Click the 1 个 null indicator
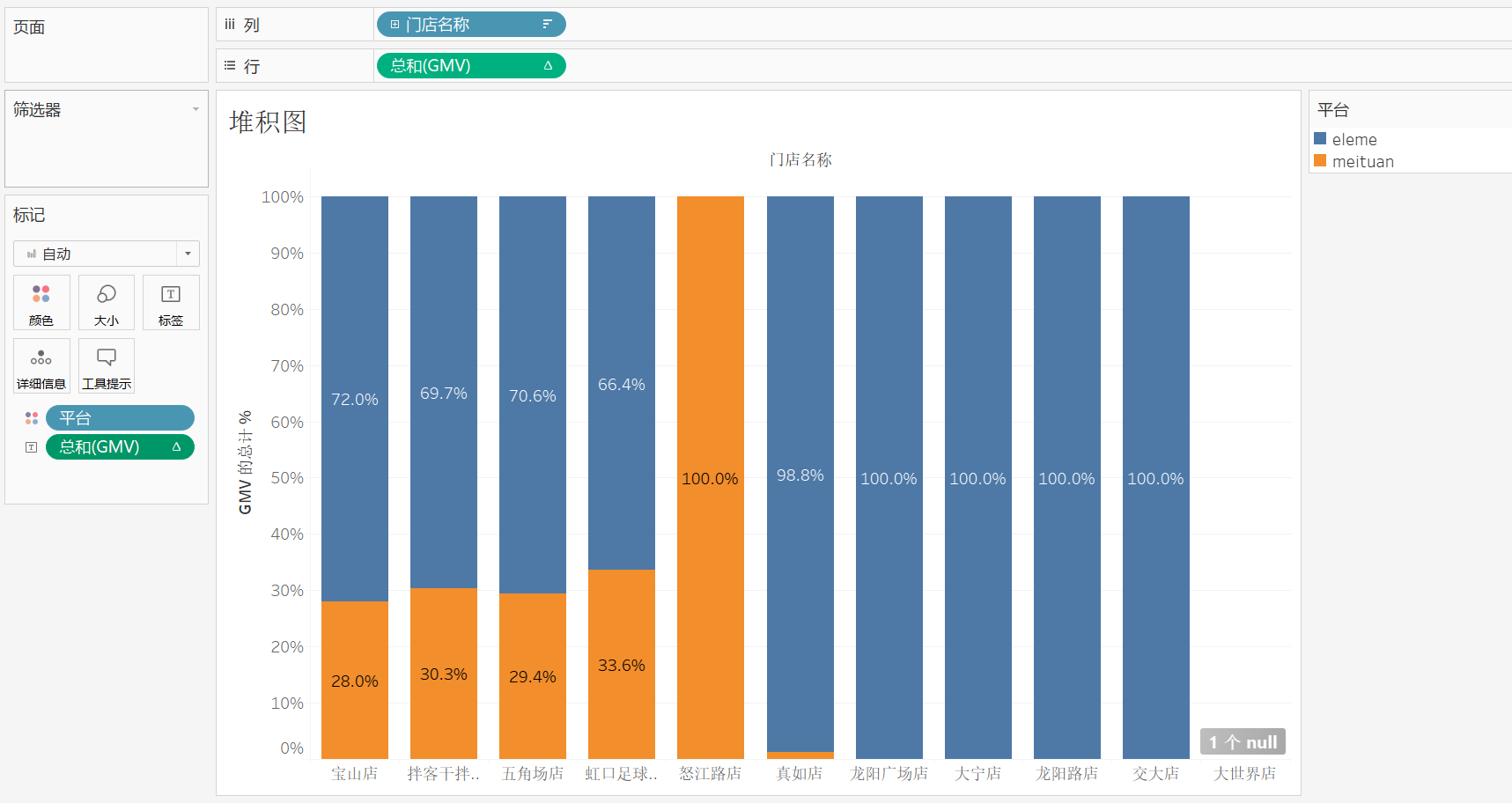This screenshot has width=1512, height=803. (x=1243, y=741)
